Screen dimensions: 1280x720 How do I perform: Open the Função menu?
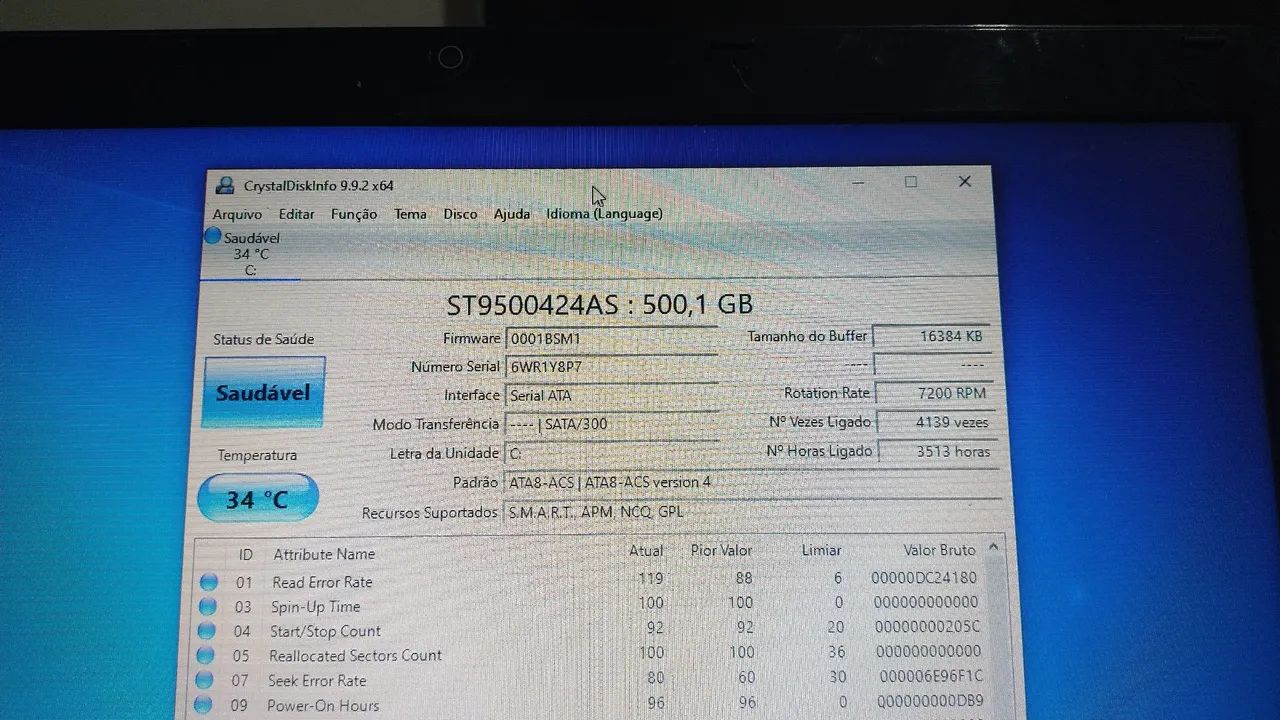tap(354, 214)
